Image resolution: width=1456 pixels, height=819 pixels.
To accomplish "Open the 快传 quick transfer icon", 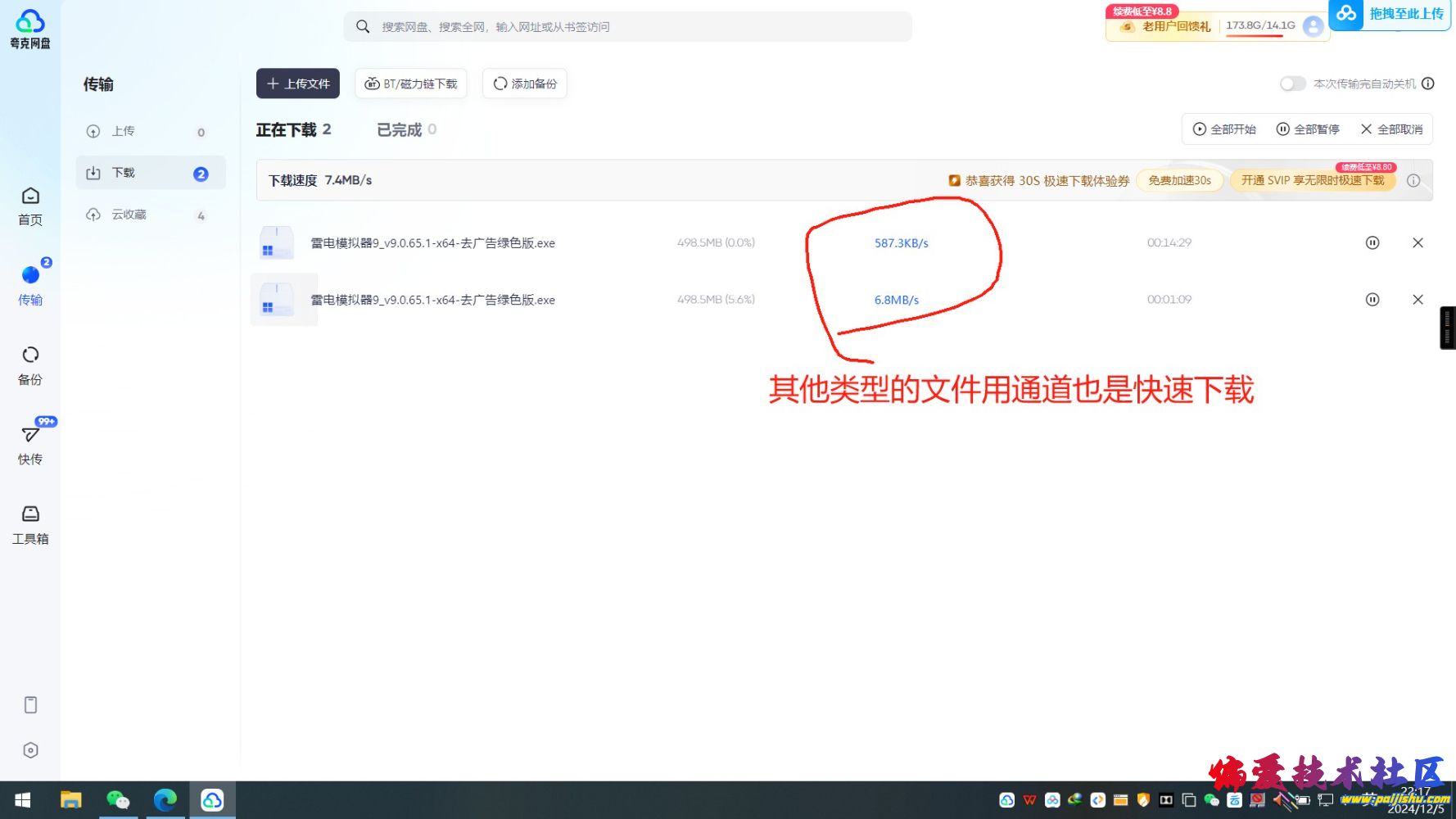I will (x=30, y=444).
